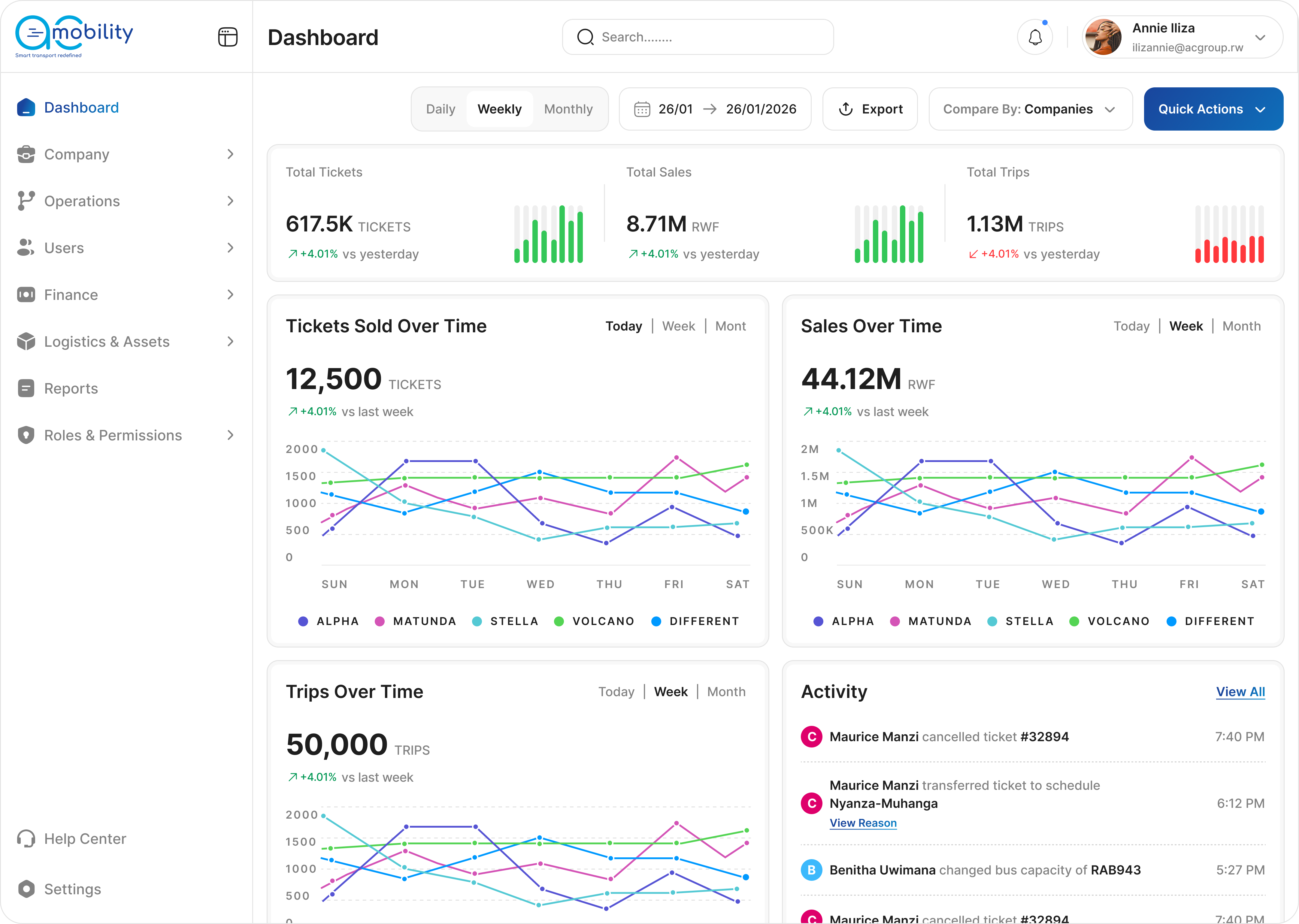
Task: Expand the Roles & Permissions chevron
Action: (230, 435)
